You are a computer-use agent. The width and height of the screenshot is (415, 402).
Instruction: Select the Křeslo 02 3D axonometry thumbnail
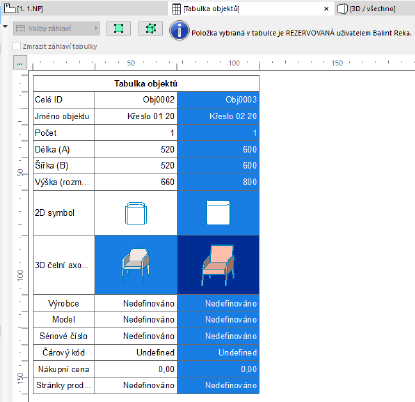pyautogui.click(x=218, y=265)
